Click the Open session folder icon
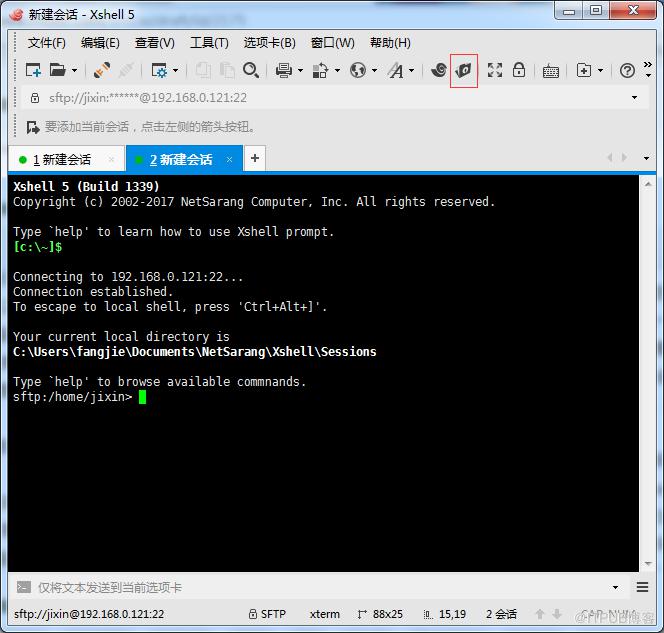This screenshot has height=633, width=664. click(x=58, y=70)
